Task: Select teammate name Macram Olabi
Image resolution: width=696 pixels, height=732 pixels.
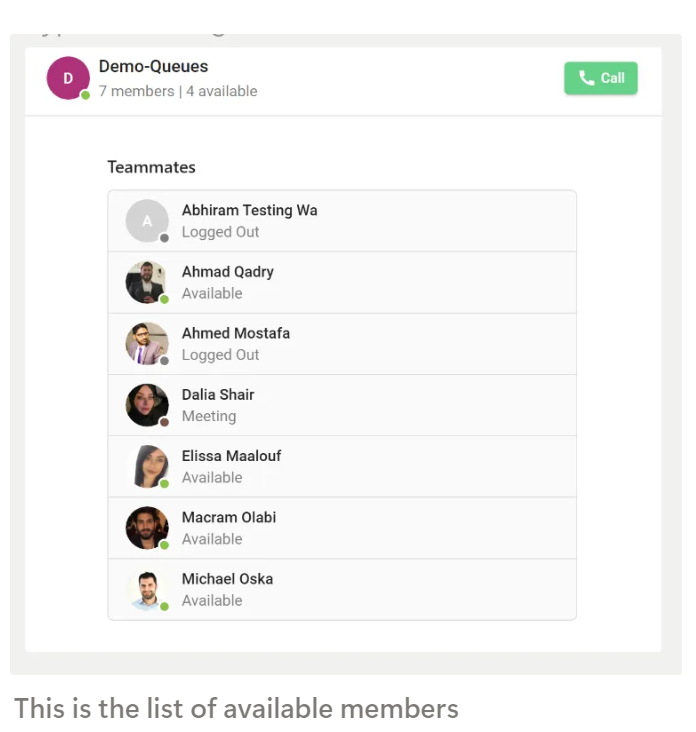Action: pos(229,517)
